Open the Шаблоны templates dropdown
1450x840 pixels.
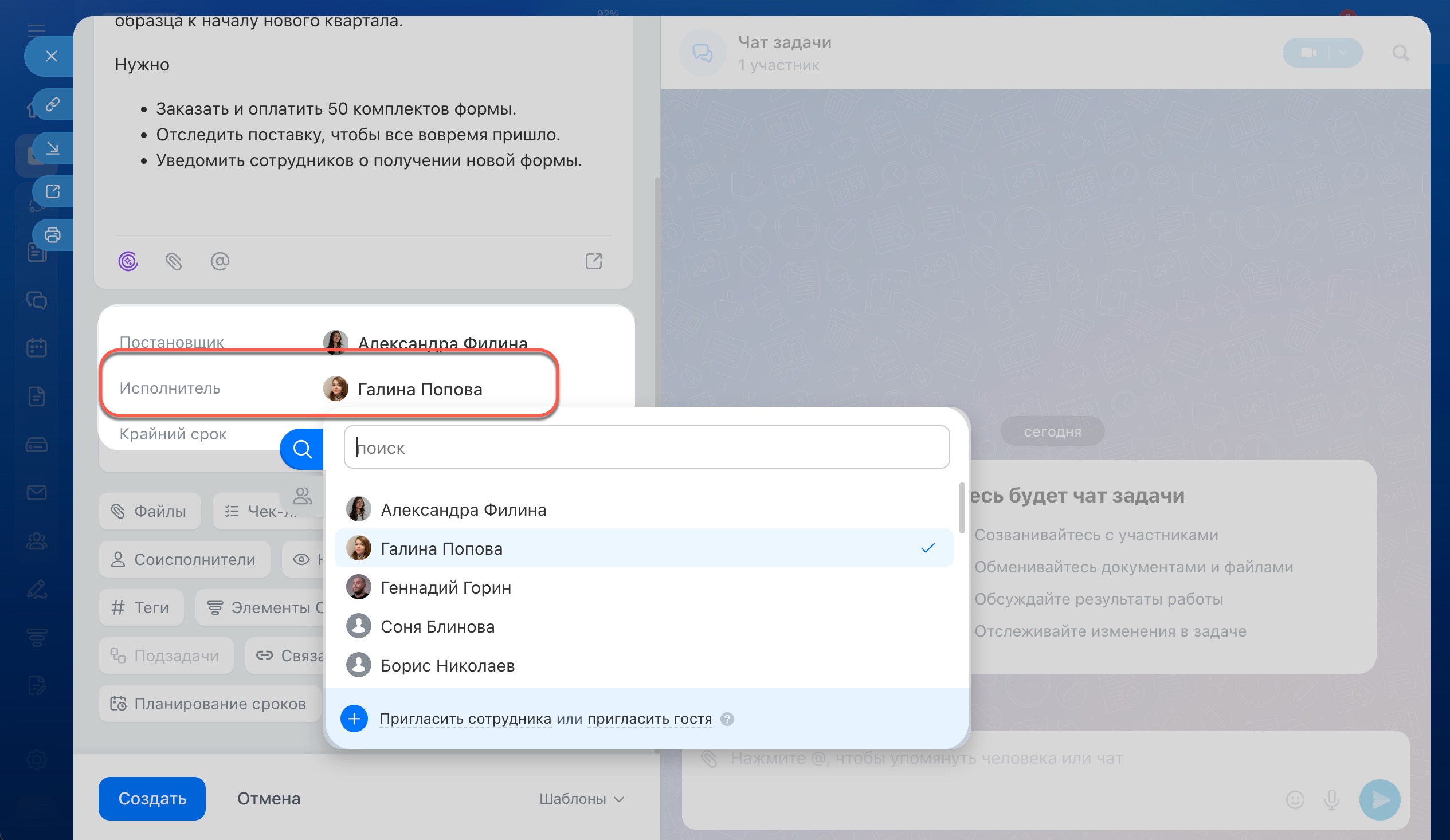[581, 799]
